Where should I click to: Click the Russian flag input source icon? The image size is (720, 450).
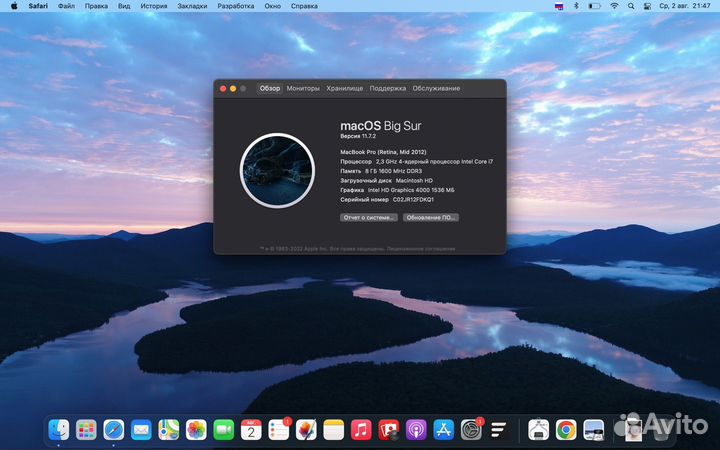[x=559, y=6]
